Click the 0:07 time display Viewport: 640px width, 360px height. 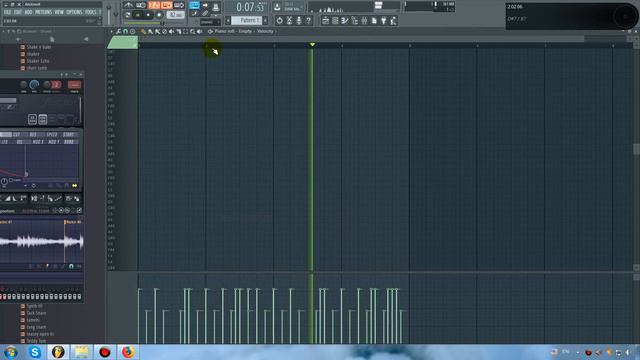point(250,7)
